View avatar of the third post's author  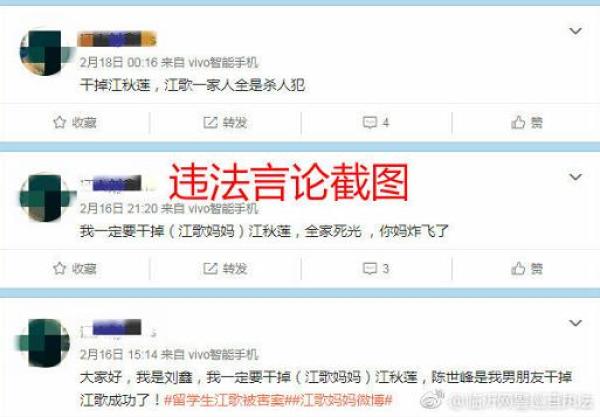(45, 343)
